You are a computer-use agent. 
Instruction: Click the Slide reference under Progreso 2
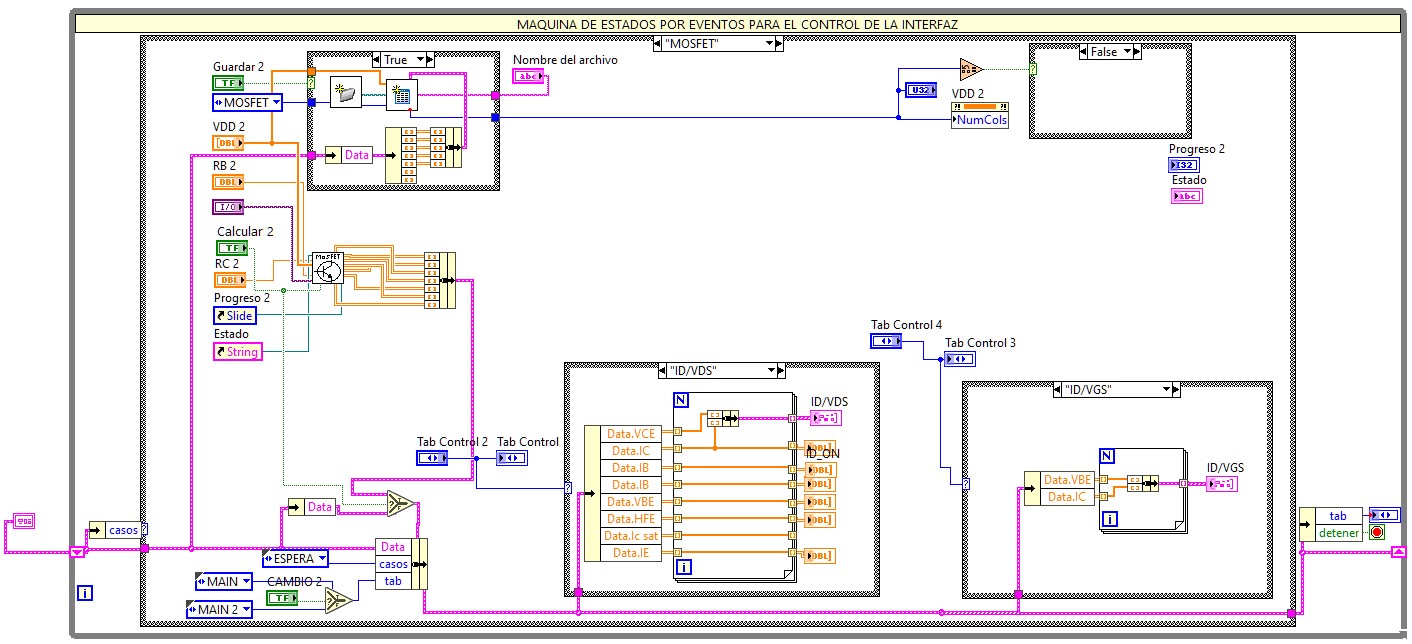pyautogui.click(x=235, y=316)
